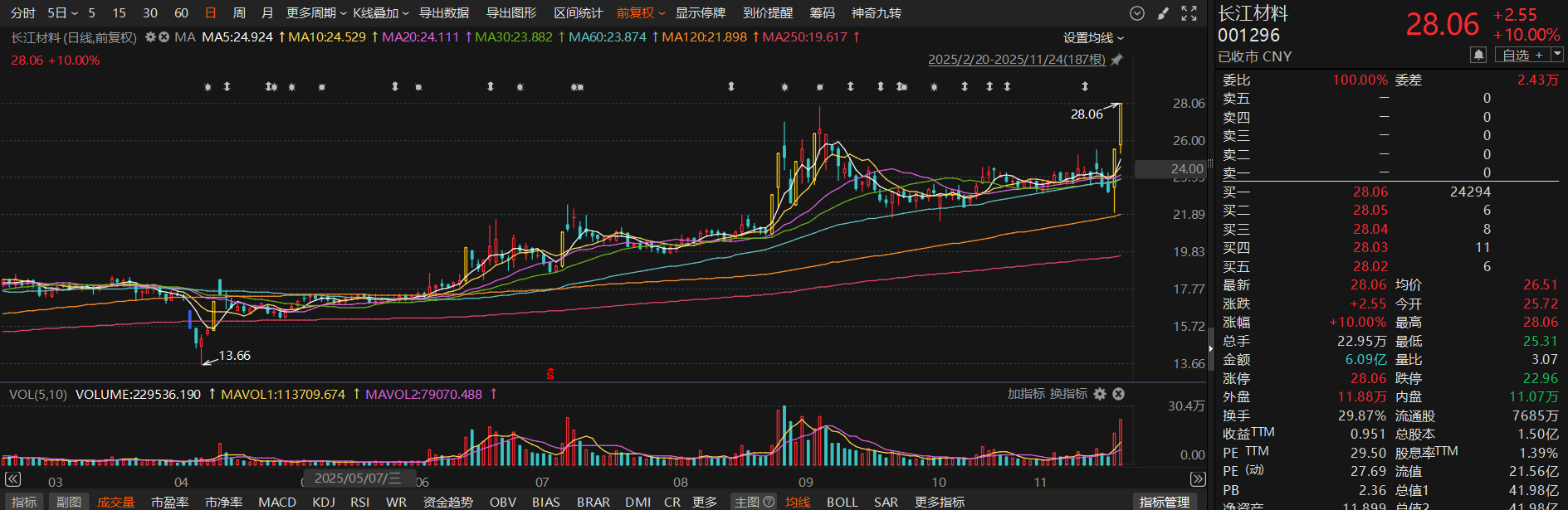Expand the chart to fullscreen
The width and height of the screenshot is (1568, 510).
tap(1189, 13)
